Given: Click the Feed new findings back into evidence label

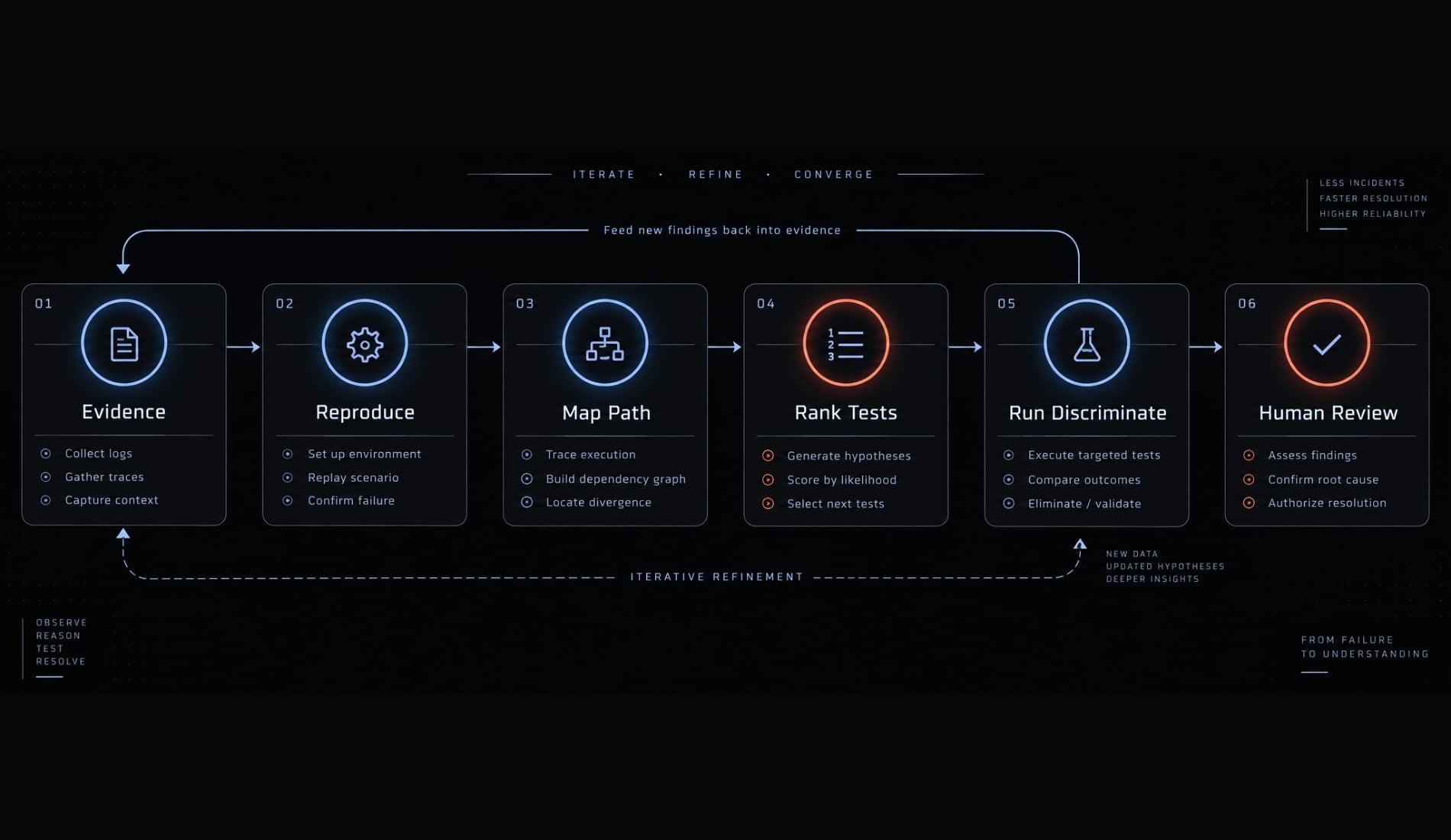Looking at the screenshot, I should 722,230.
